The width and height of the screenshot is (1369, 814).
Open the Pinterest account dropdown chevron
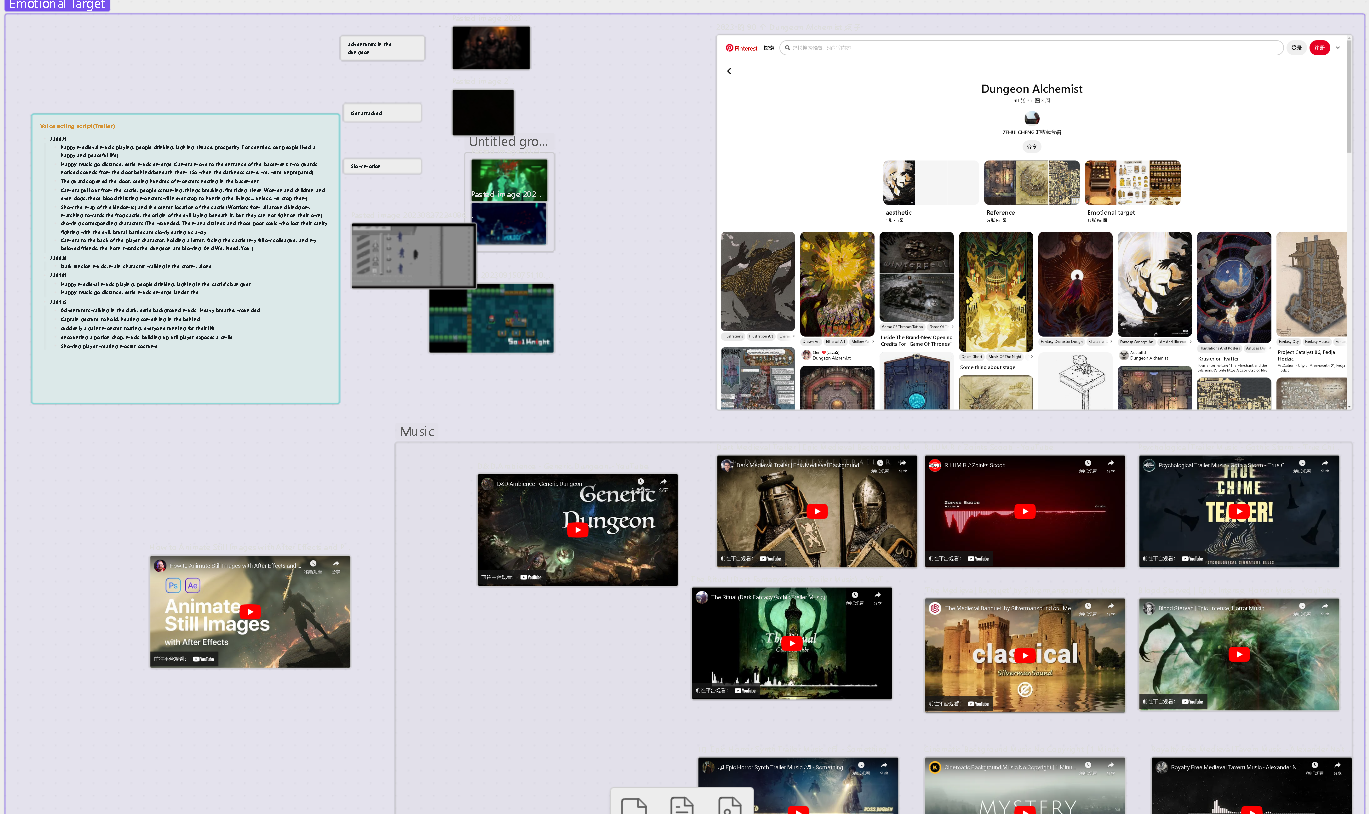point(1338,48)
